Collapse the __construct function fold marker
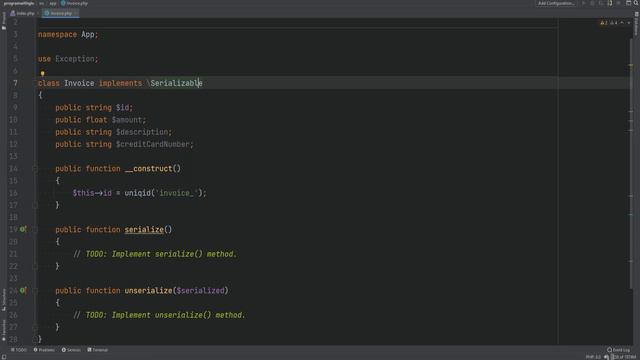Viewport: 640px width, 360px height. coord(35,169)
